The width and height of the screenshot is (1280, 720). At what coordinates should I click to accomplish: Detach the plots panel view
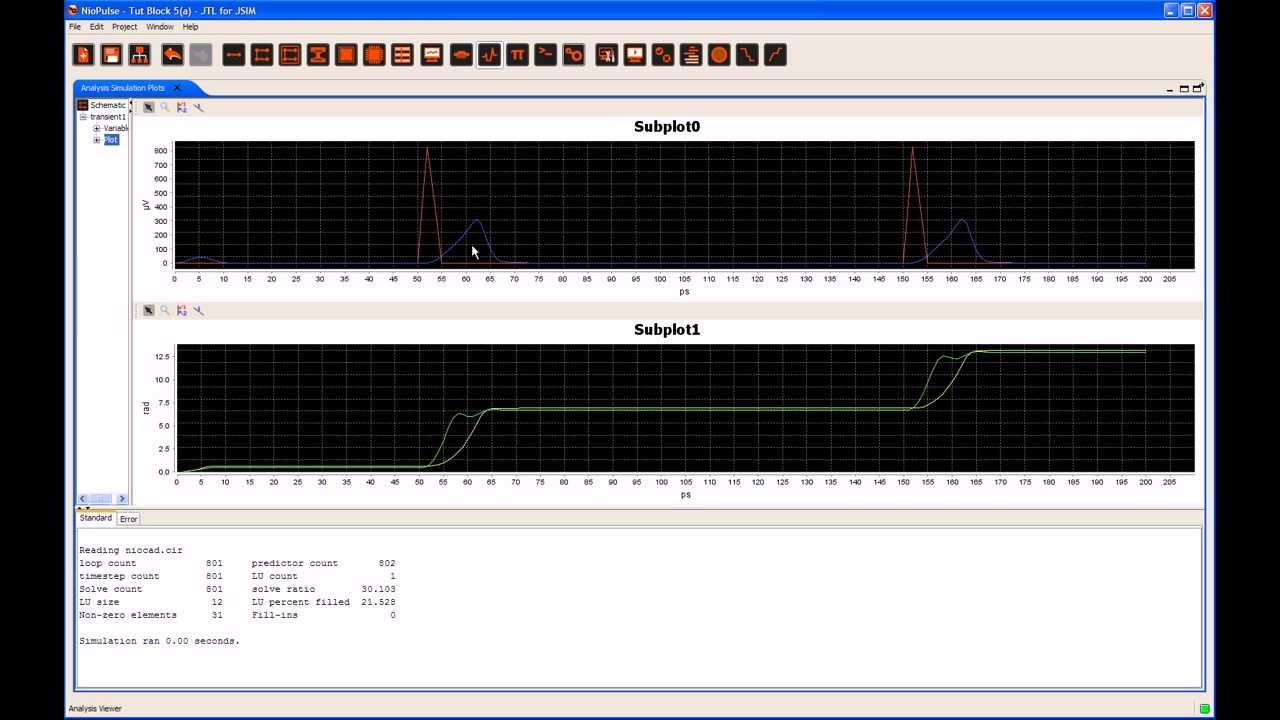click(1198, 88)
